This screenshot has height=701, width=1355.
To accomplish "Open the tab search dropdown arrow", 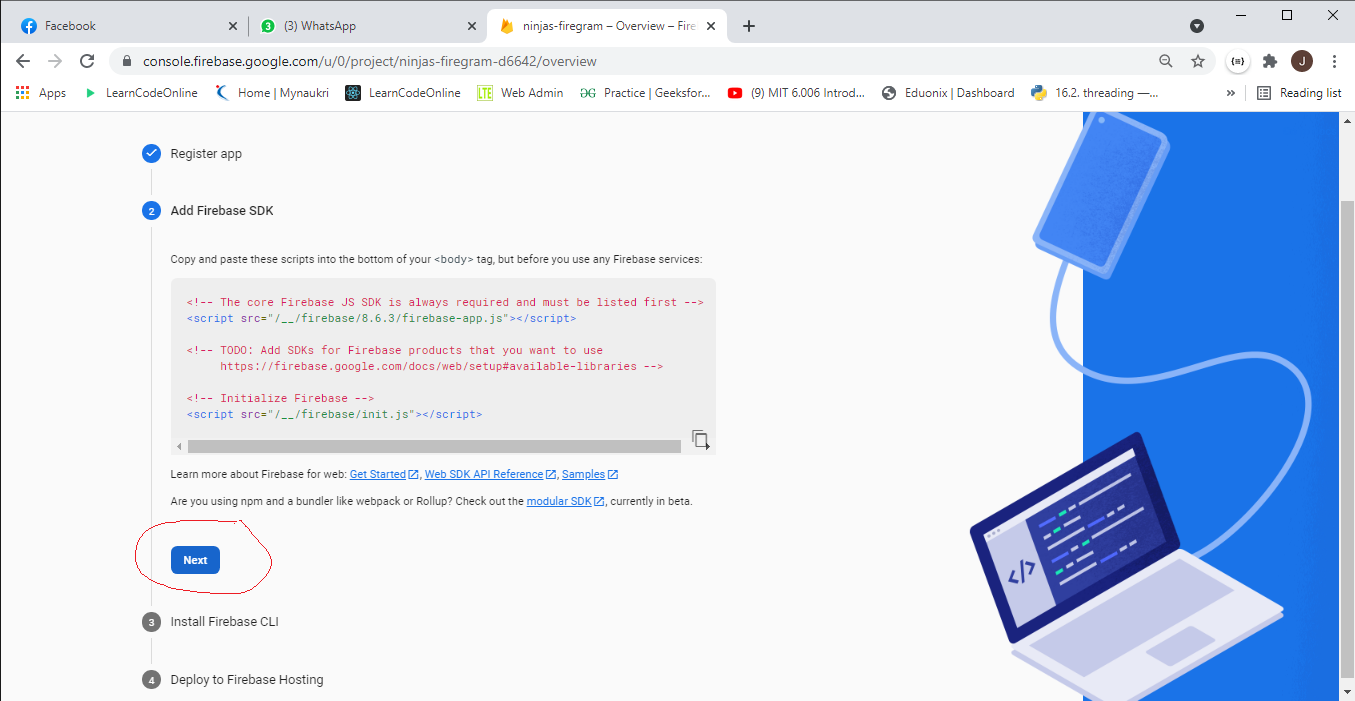I will [1197, 26].
